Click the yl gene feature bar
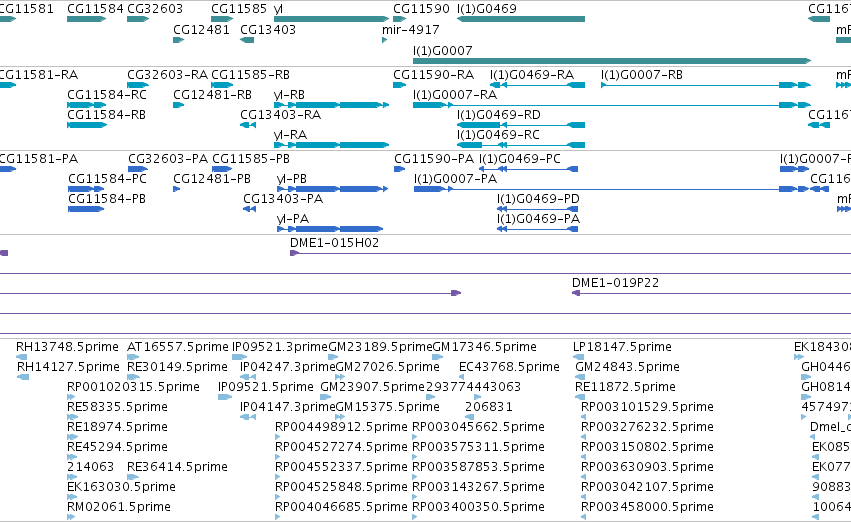The width and height of the screenshot is (851, 522). (332, 19)
